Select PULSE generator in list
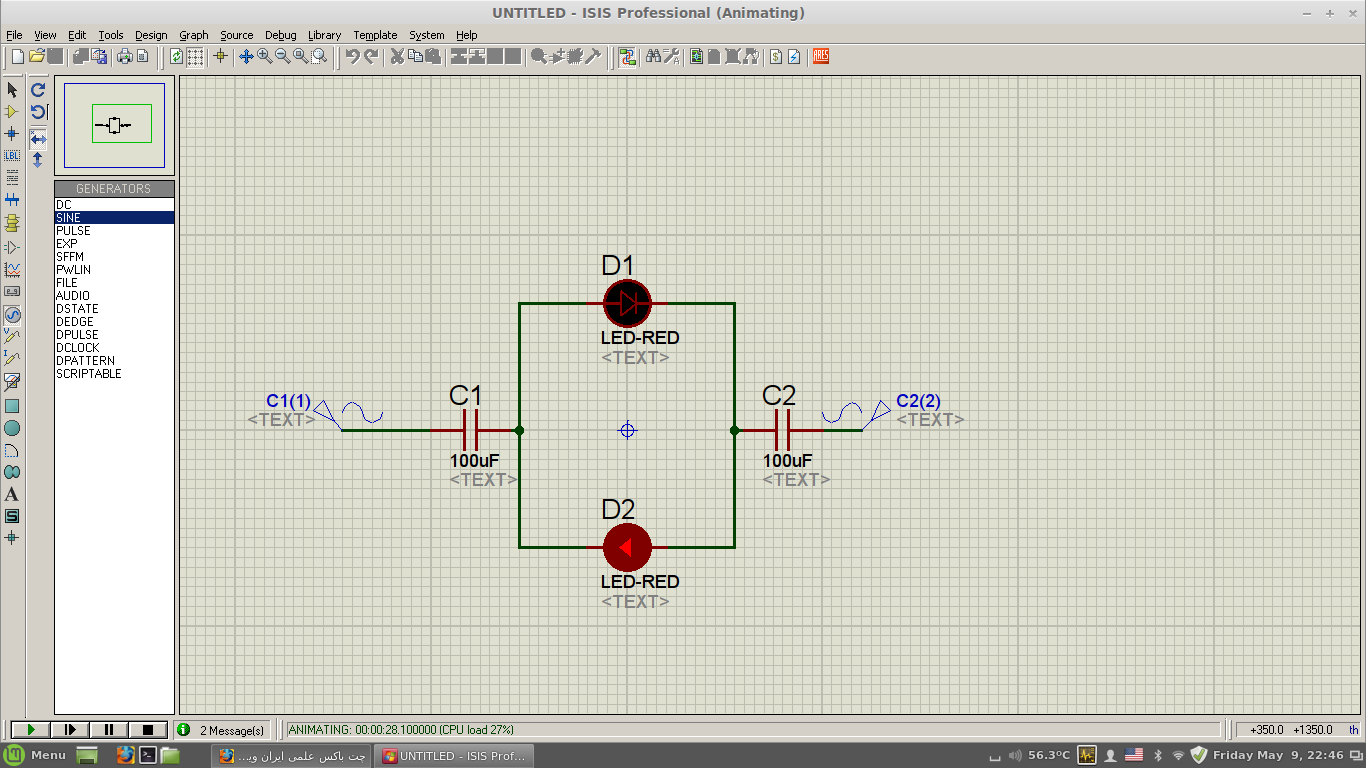 tap(115, 231)
